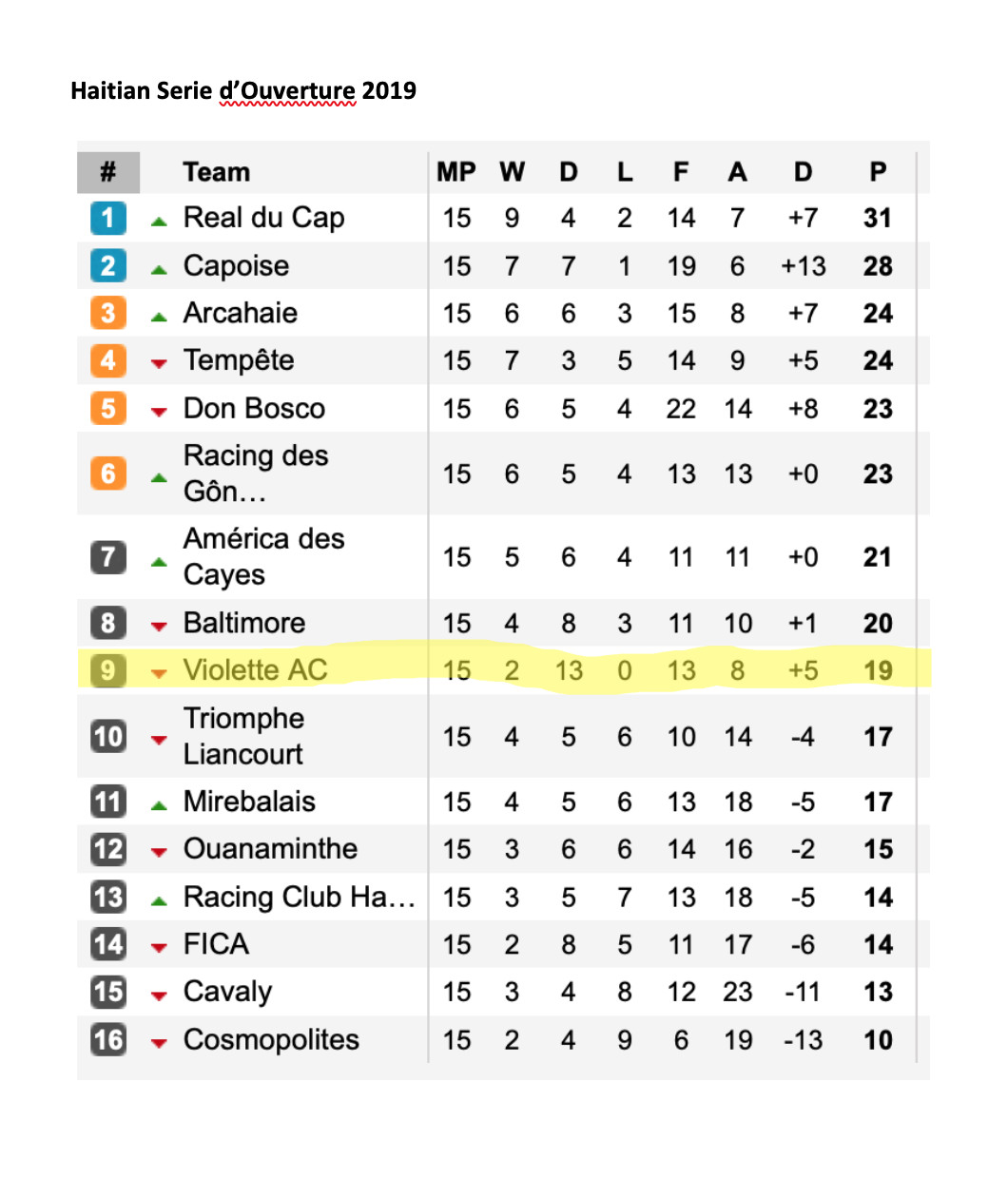Click the MP column header
Image resolution: width=1008 pixels, height=1179 pixels.
coord(456,172)
